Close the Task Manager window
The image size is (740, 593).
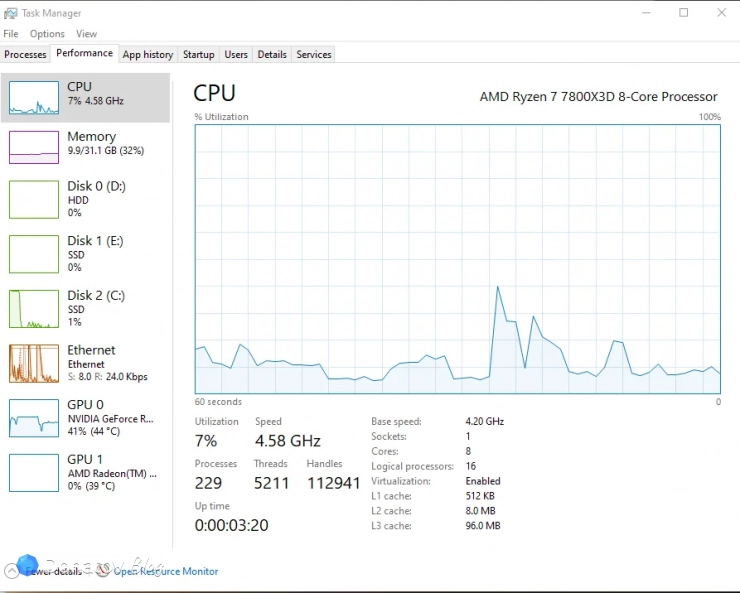point(722,13)
